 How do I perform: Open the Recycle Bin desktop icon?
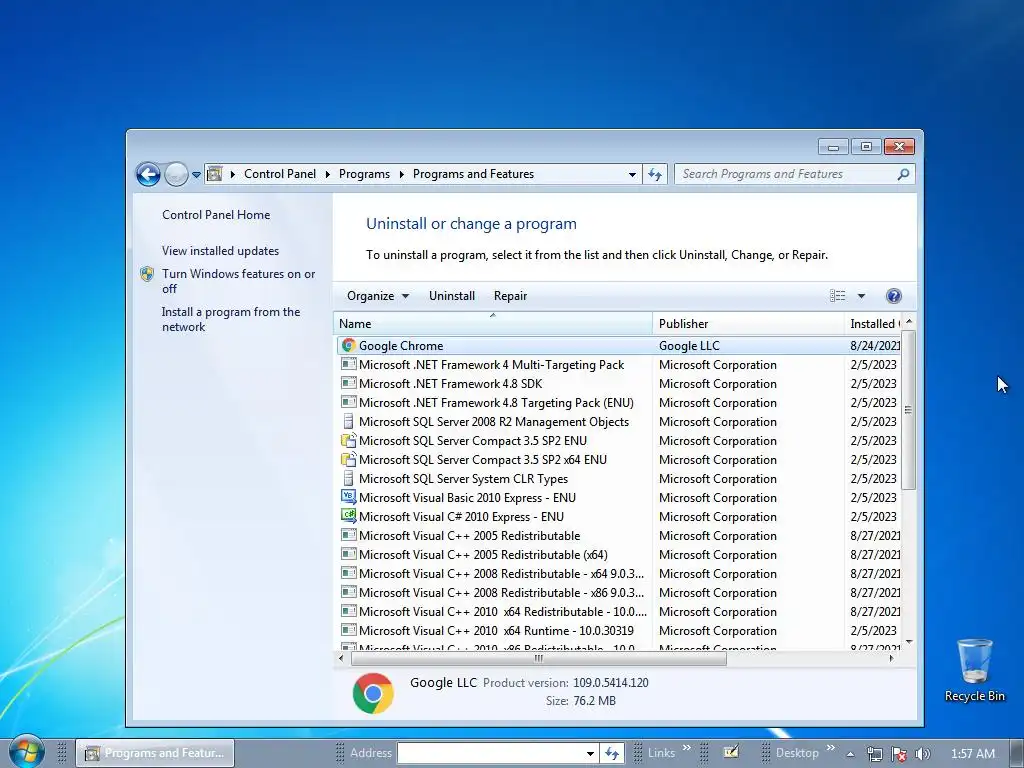pyautogui.click(x=974, y=670)
